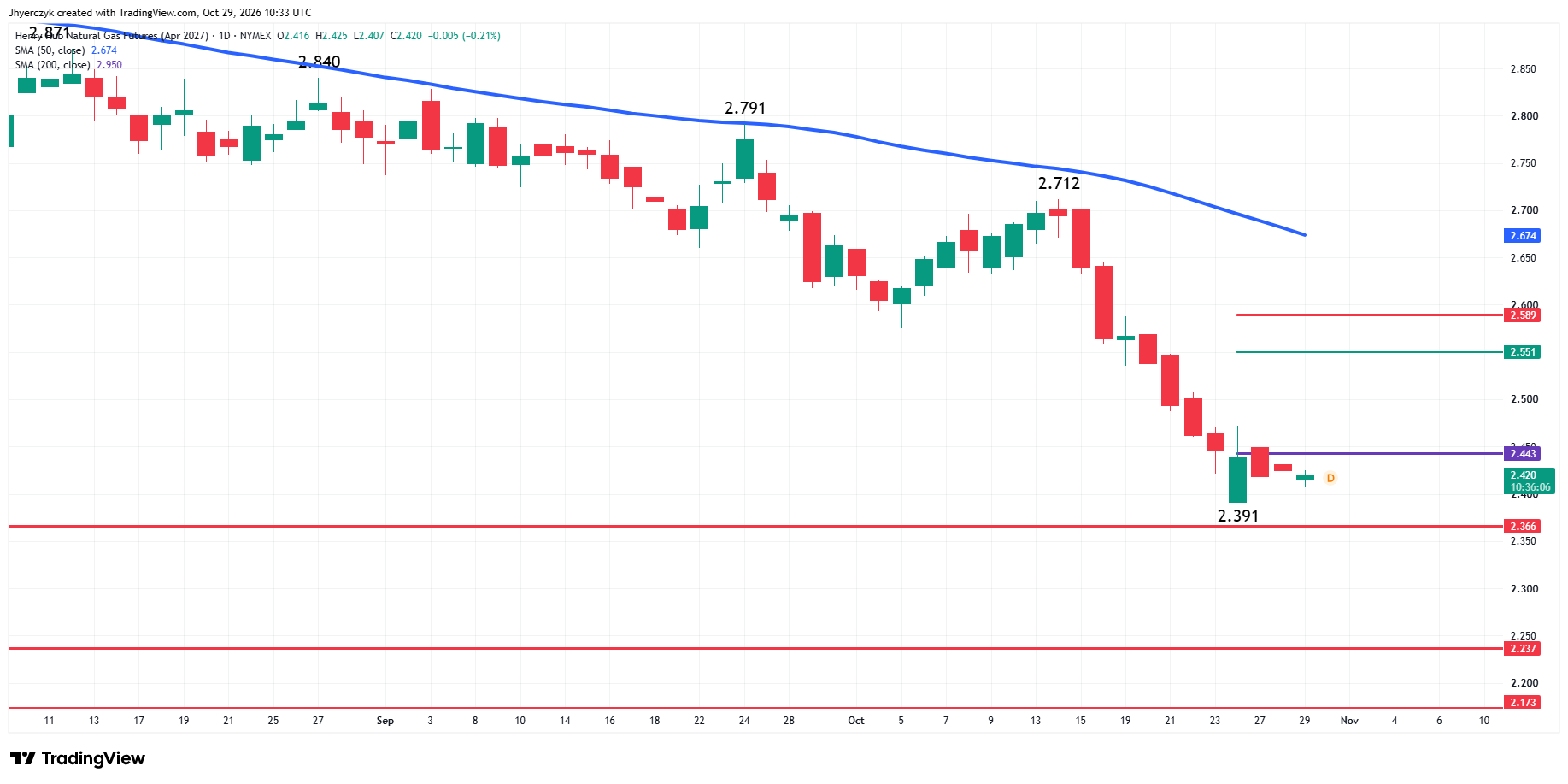Click the 2.750 price axis tick
Image resolution: width=1568 pixels, height=784 pixels.
[1523, 163]
